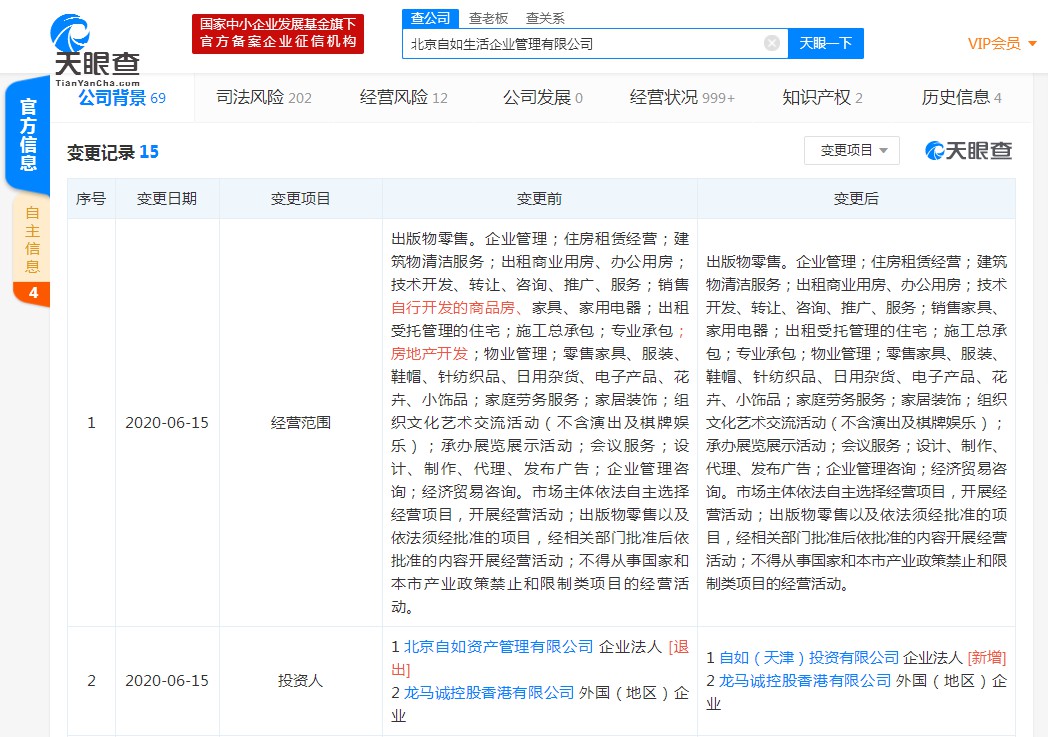Screen dimensions: 1048x737
Task: Click the 变更记录 15 section heading
Action: 112,152
